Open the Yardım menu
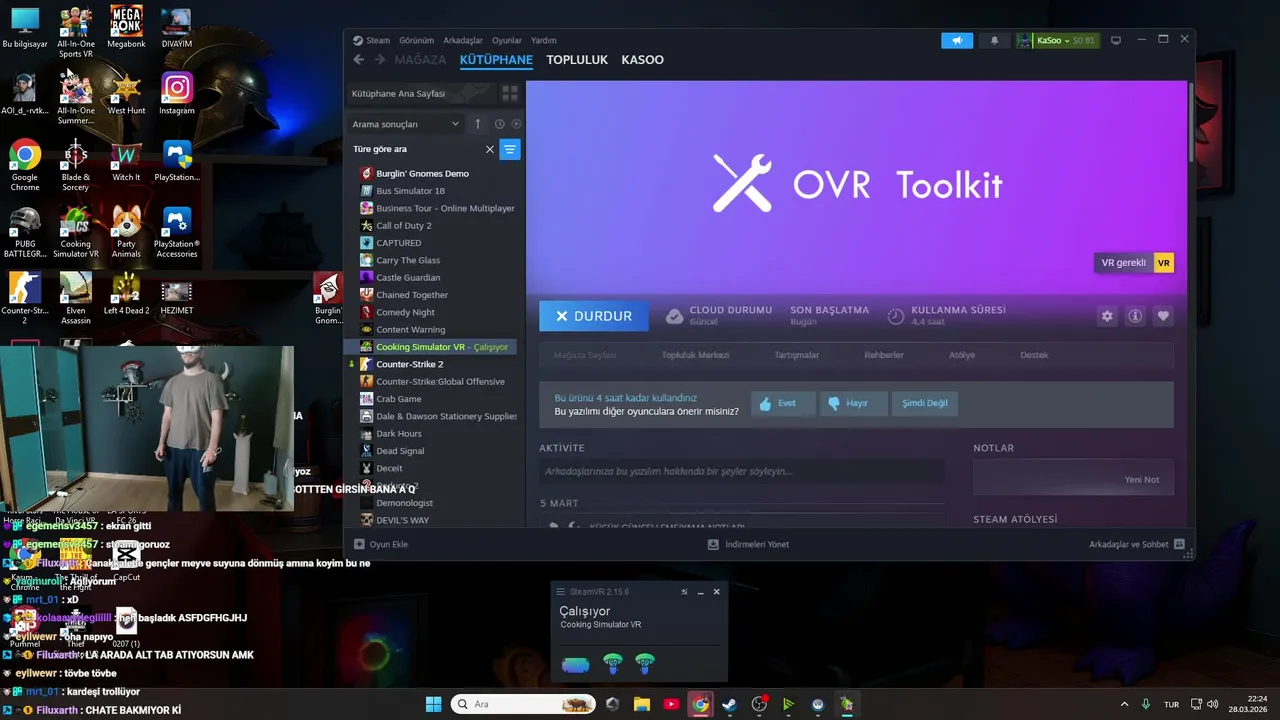Viewport: 1280px width, 720px height. [x=543, y=40]
